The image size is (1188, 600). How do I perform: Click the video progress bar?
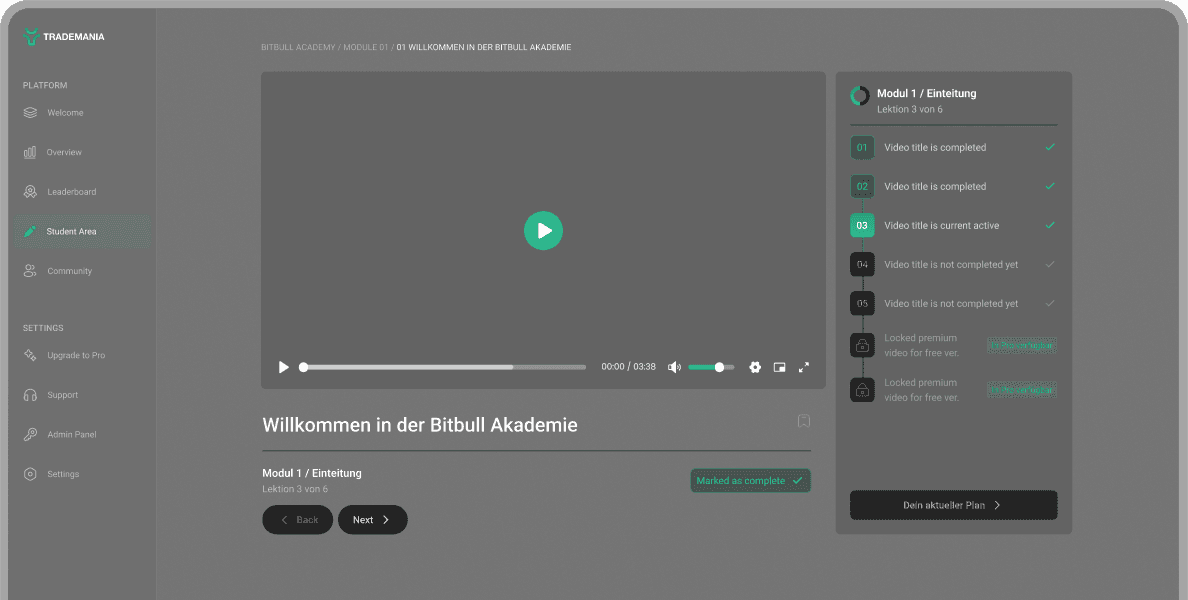click(x=444, y=367)
